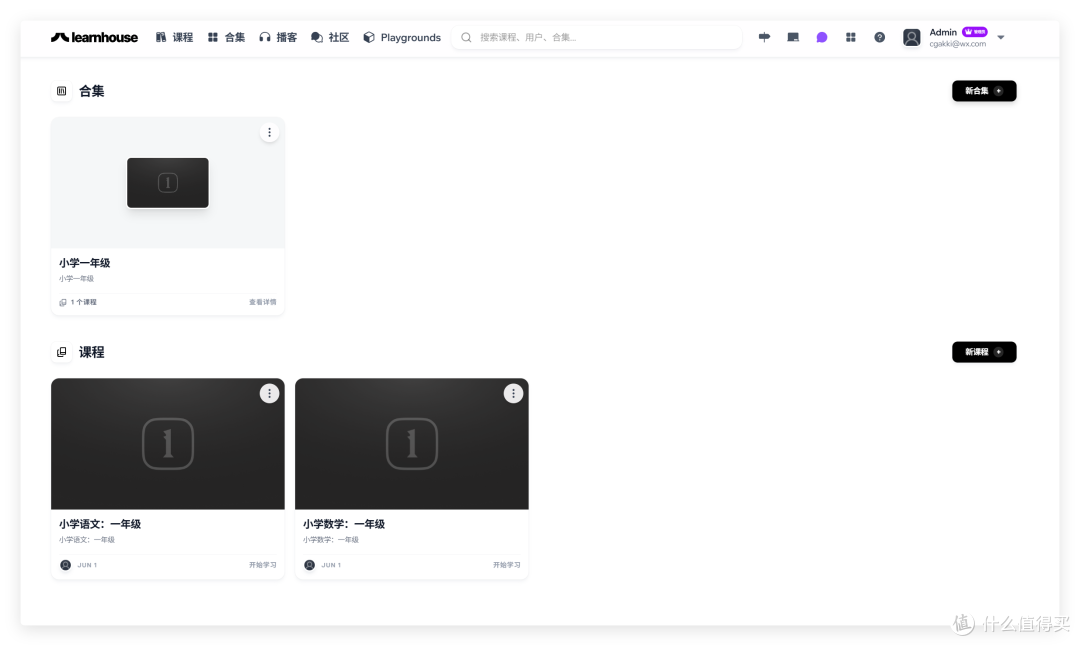Click the purple chat bubble icon
This screenshot has height=646, width=1080.
coord(822,37)
